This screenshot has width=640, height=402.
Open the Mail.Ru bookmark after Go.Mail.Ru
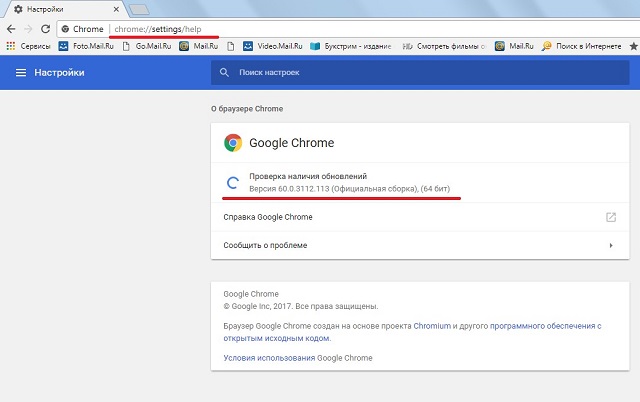tap(199, 46)
